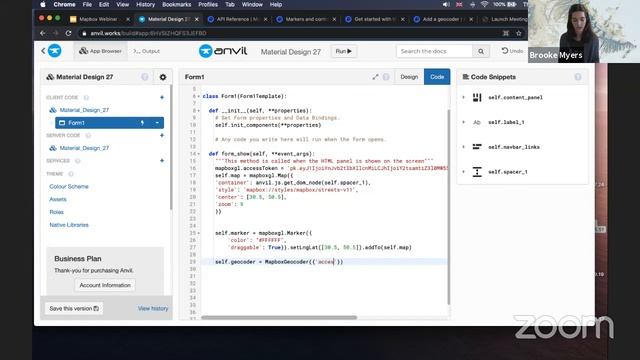The width and height of the screenshot is (640, 360).
Task: Select Form1 in the app browser
Action: (109, 123)
